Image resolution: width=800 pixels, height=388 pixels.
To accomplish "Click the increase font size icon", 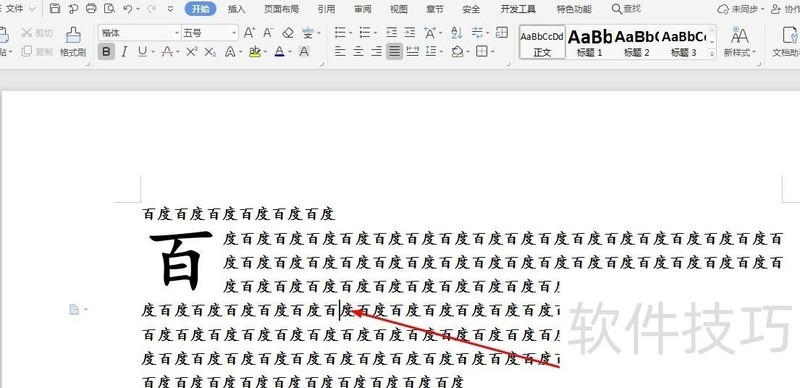I will (x=249, y=33).
